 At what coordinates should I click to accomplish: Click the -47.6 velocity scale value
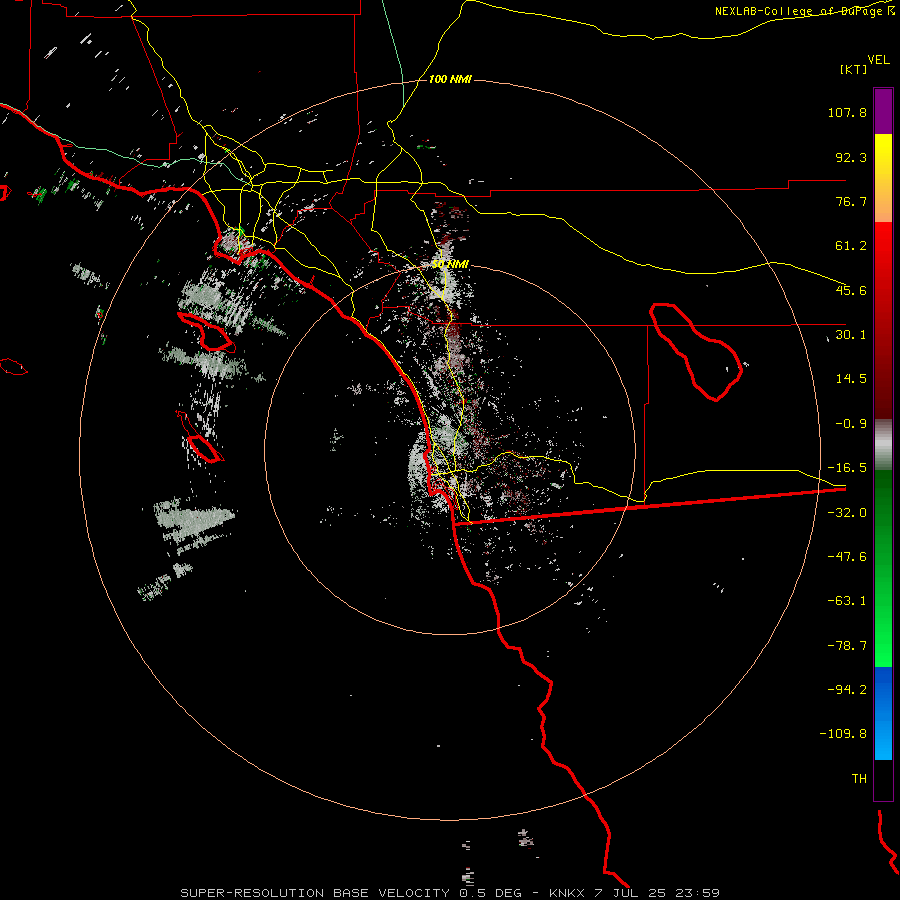(847, 557)
